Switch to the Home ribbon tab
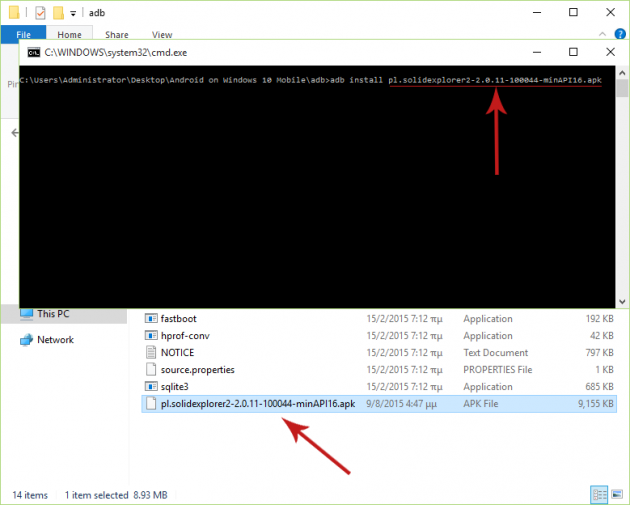This screenshot has width=630, height=505. coord(69,35)
